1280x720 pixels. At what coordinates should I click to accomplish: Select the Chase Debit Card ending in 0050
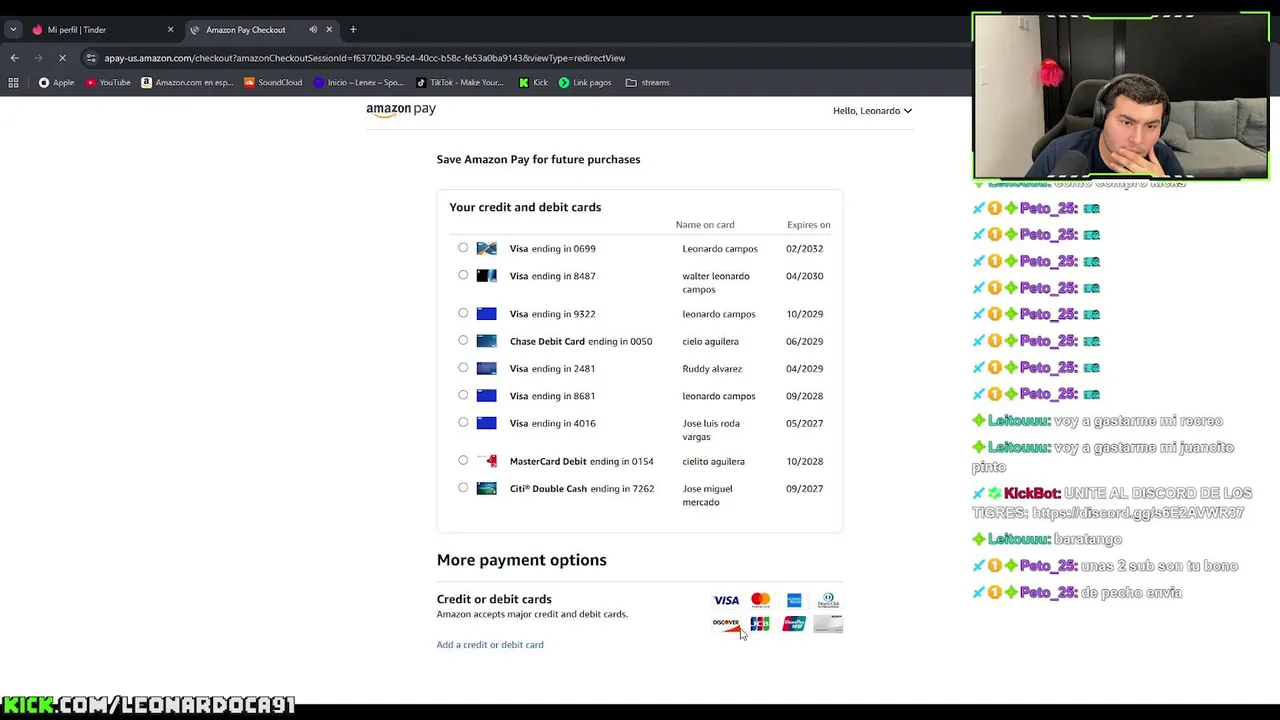(x=463, y=340)
